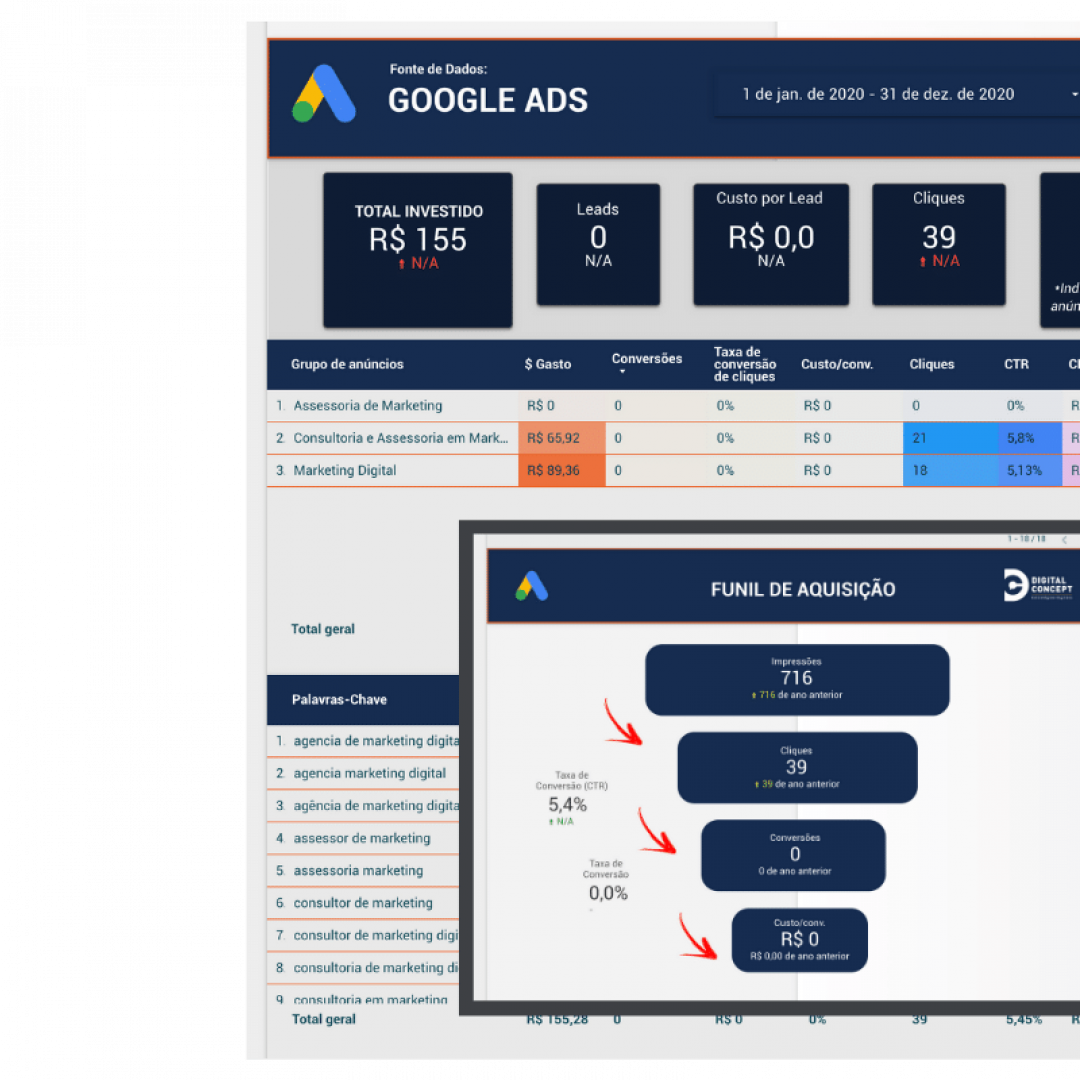Click the $ Gasto column header

548,364
